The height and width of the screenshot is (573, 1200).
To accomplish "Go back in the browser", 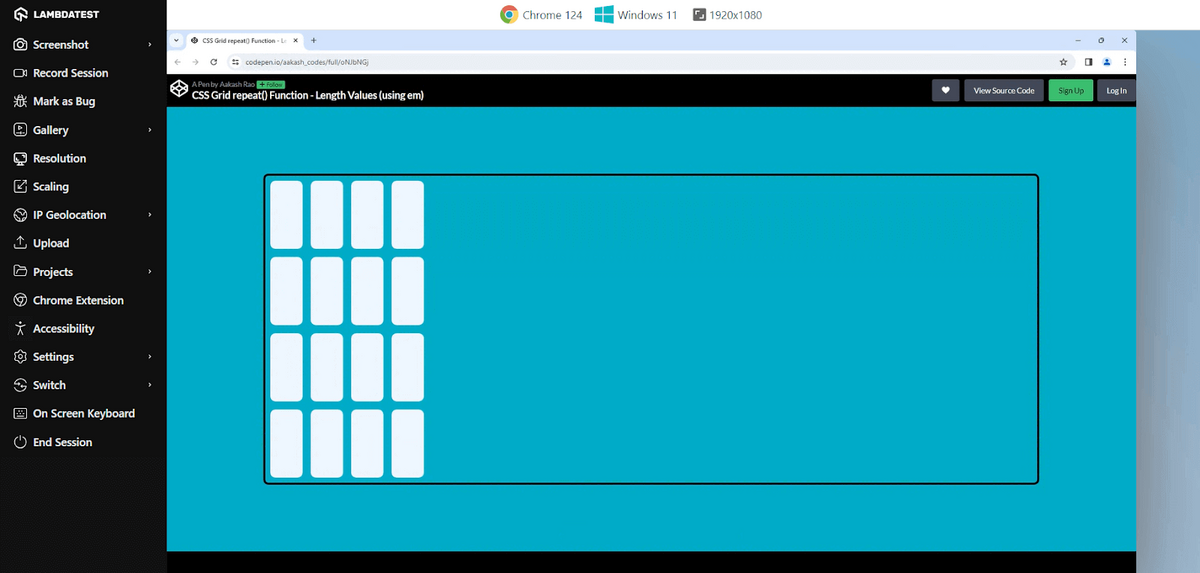I will coord(178,62).
